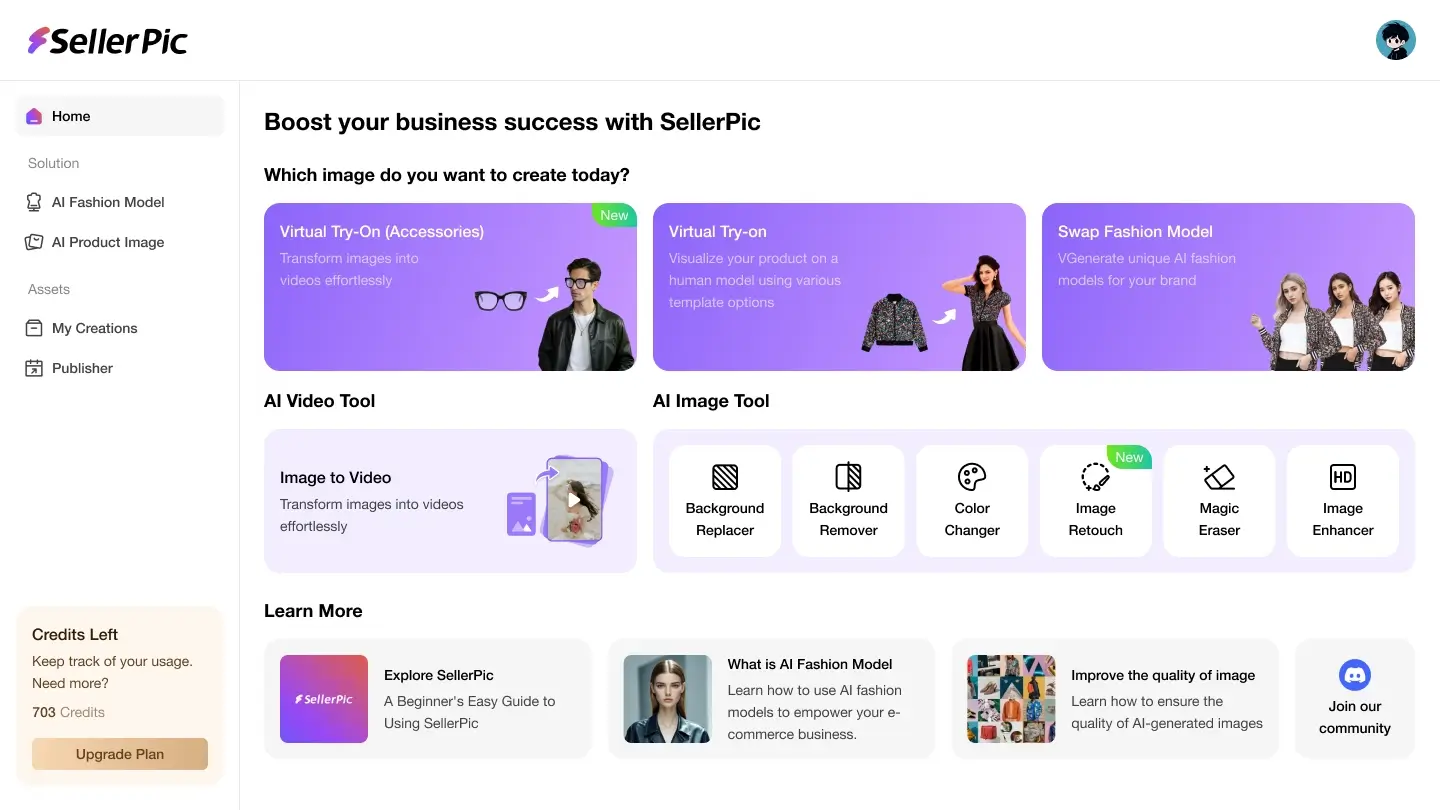Click the AI Fashion Model sidebar icon
This screenshot has height=810, width=1440.
[x=33, y=202]
